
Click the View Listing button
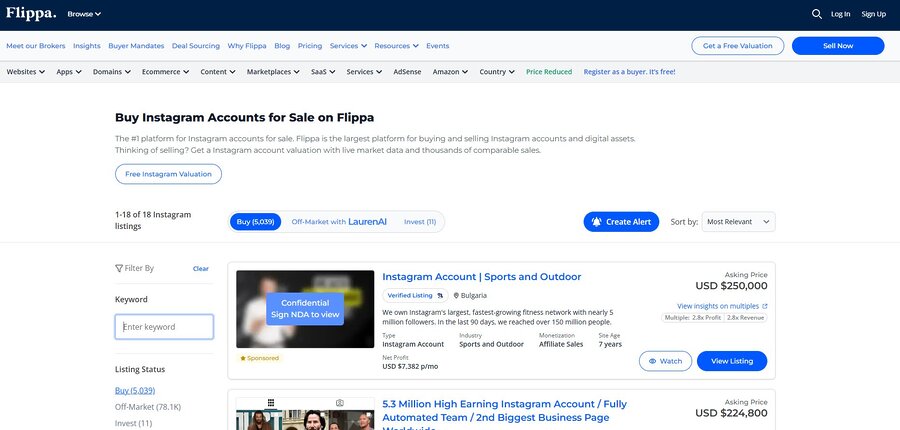point(732,361)
